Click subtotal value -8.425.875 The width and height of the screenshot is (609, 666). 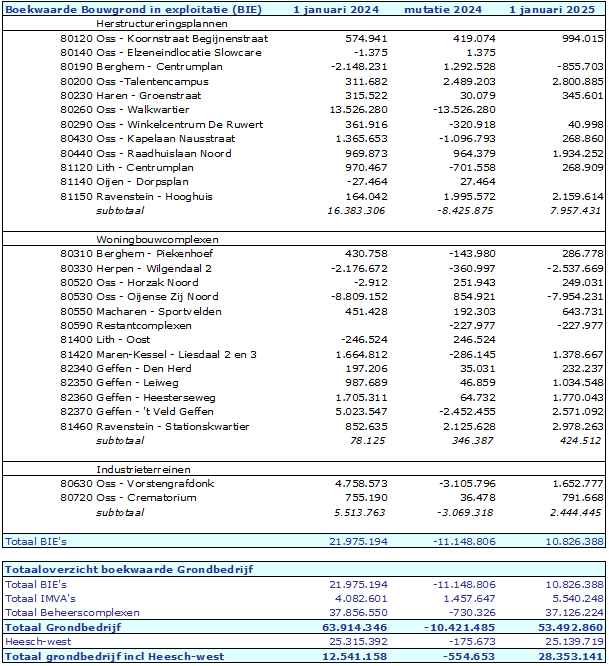pos(465,211)
